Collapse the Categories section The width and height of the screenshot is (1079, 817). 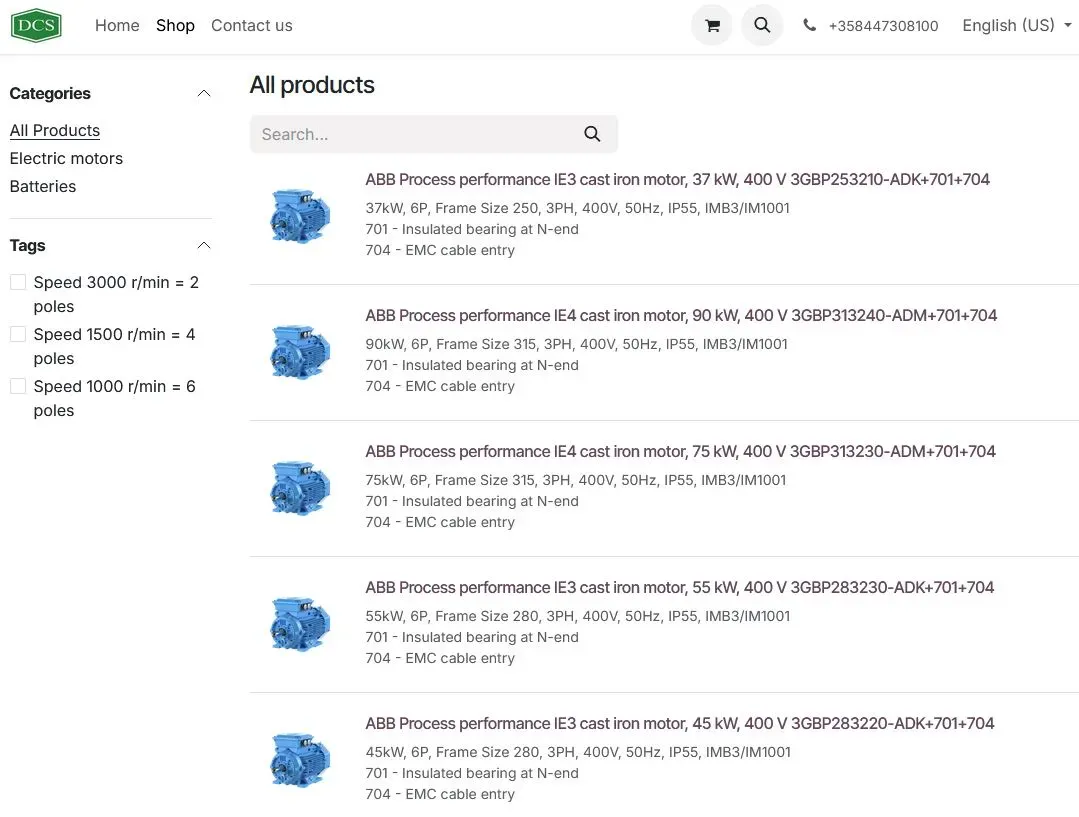204,94
